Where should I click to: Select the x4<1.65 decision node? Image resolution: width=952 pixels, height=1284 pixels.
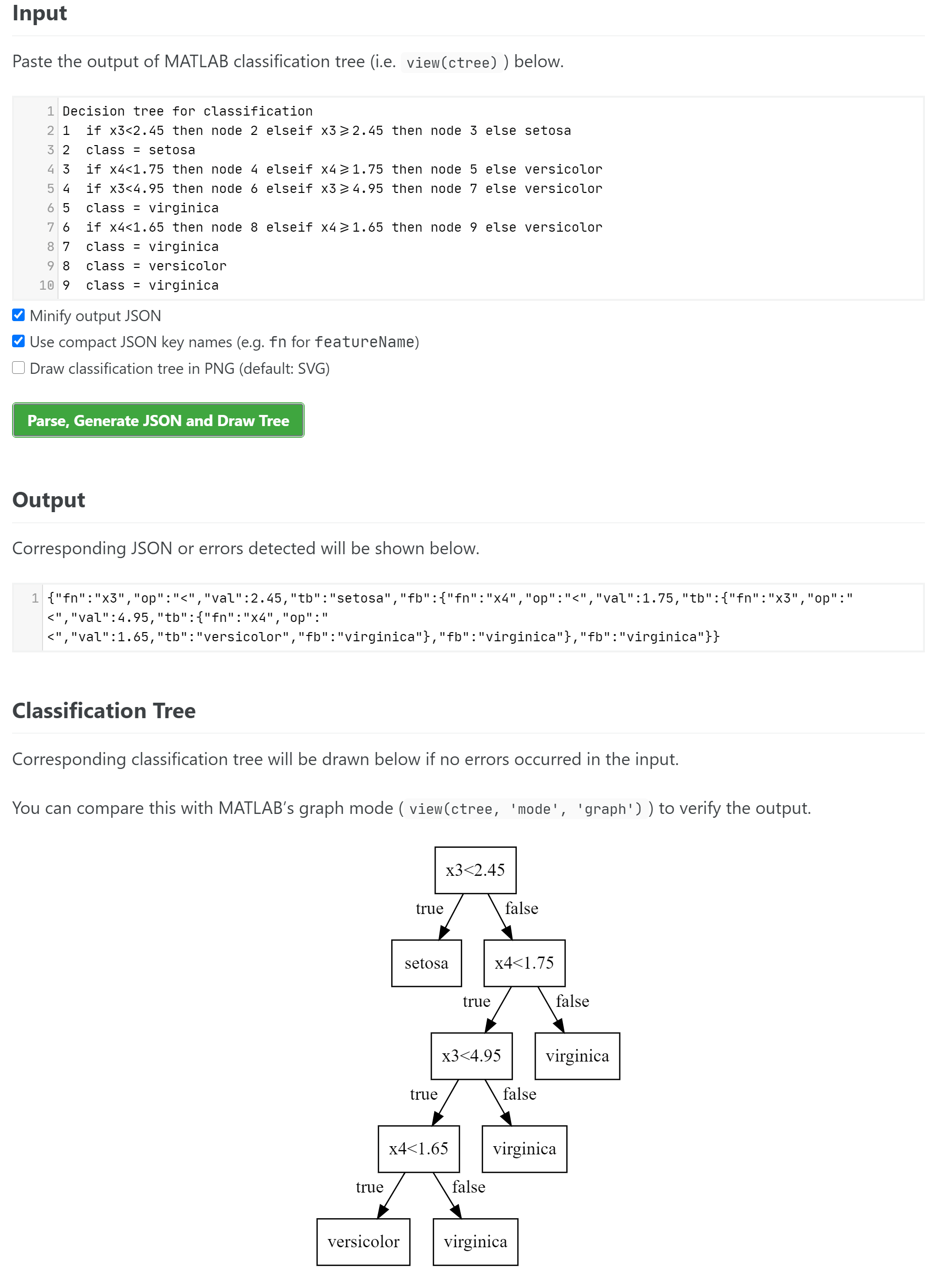[418, 1149]
